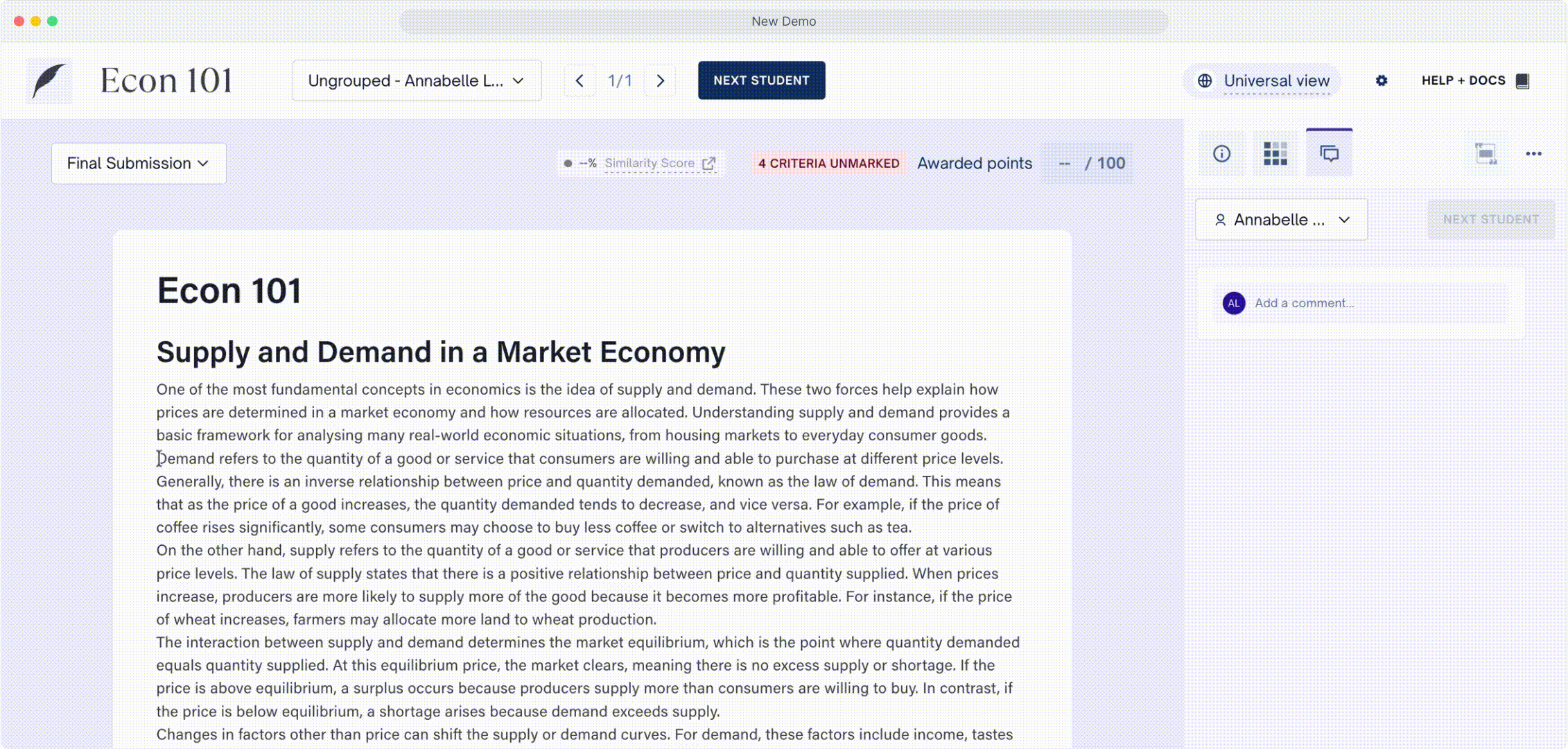The width and height of the screenshot is (1568, 749).
Task: Go to next submission arrow
Action: 661,80
